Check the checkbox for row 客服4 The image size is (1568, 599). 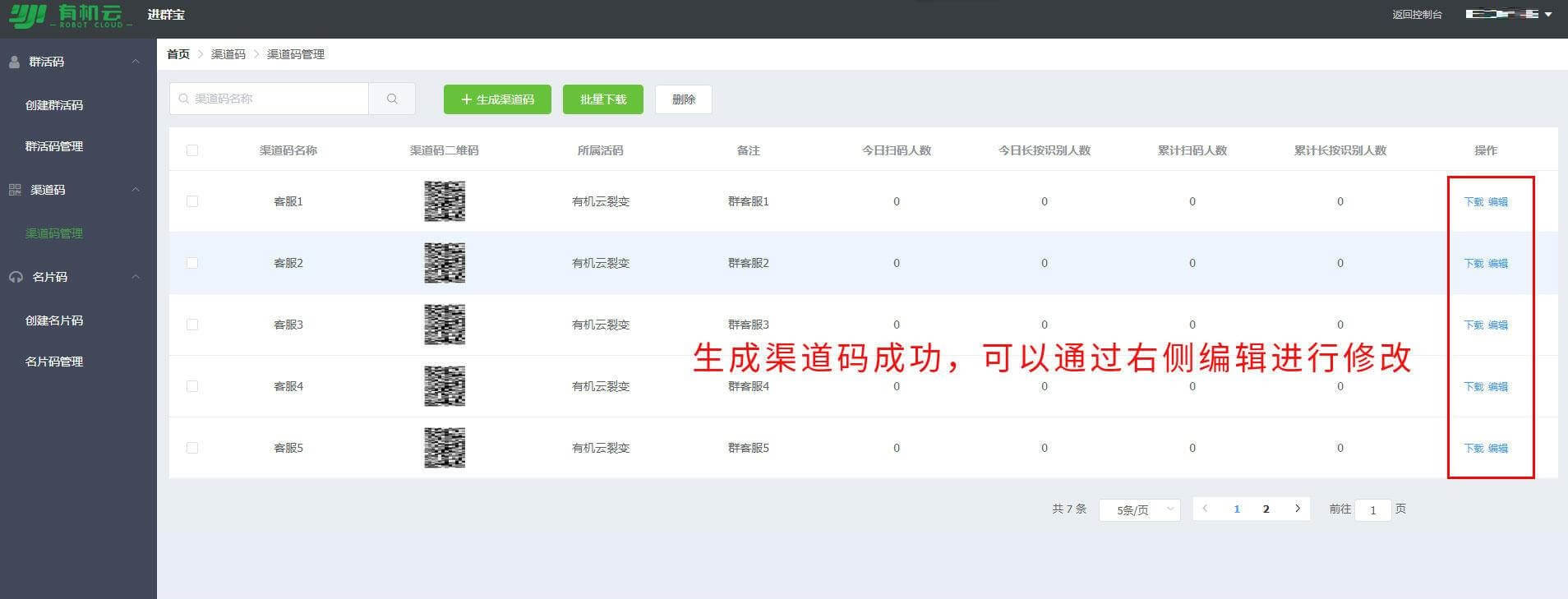pyautogui.click(x=192, y=386)
